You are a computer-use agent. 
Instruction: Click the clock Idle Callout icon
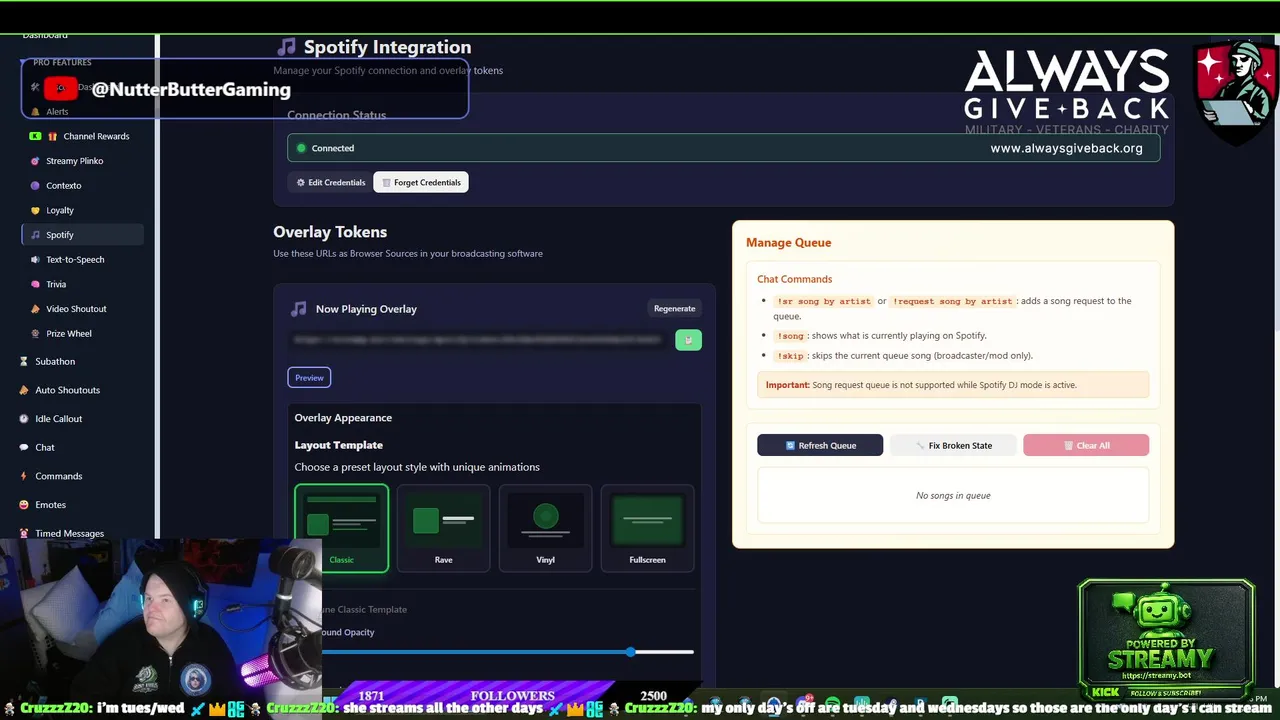(24, 419)
